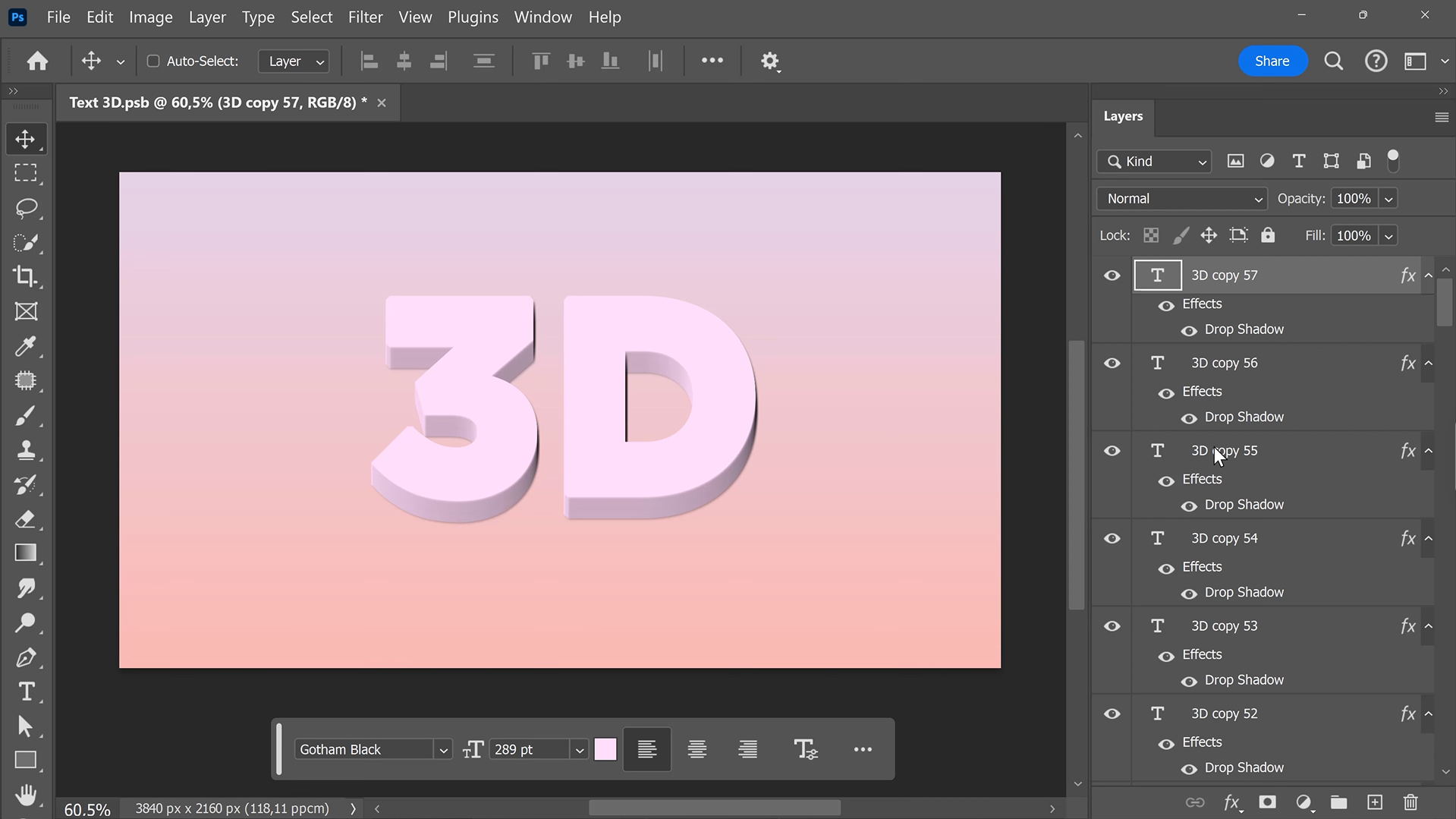Filter layers for type layers

[x=1299, y=161]
